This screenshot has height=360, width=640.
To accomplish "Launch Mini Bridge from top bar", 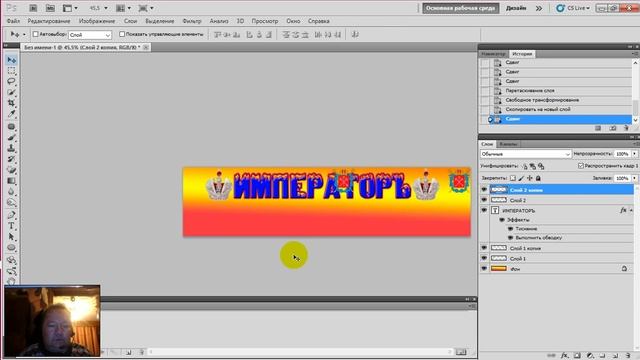I will (x=50, y=8).
